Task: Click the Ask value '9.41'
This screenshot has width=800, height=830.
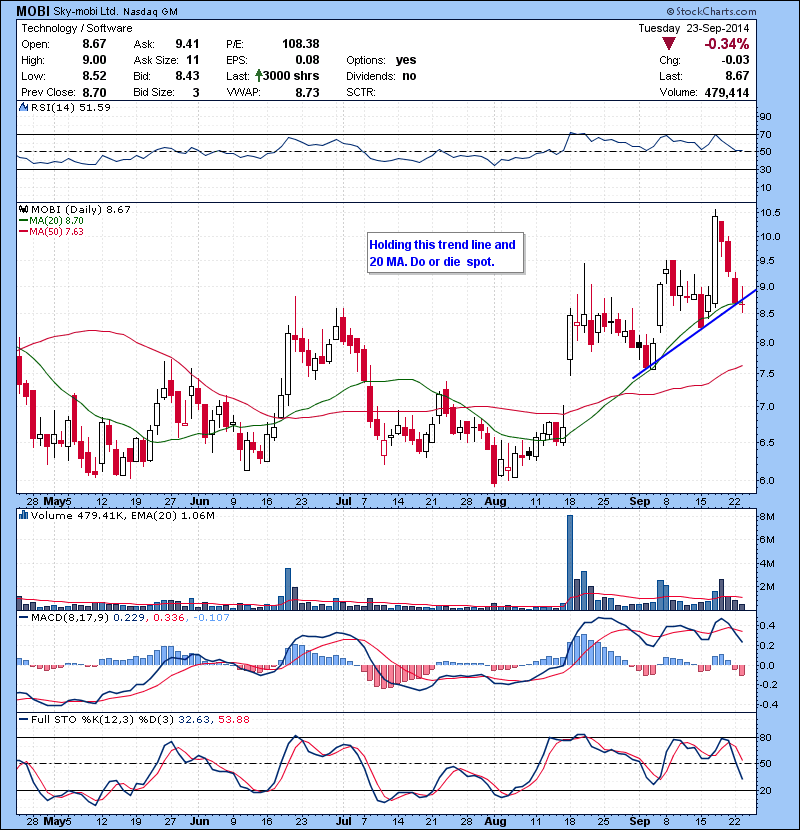Action: (x=187, y=44)
